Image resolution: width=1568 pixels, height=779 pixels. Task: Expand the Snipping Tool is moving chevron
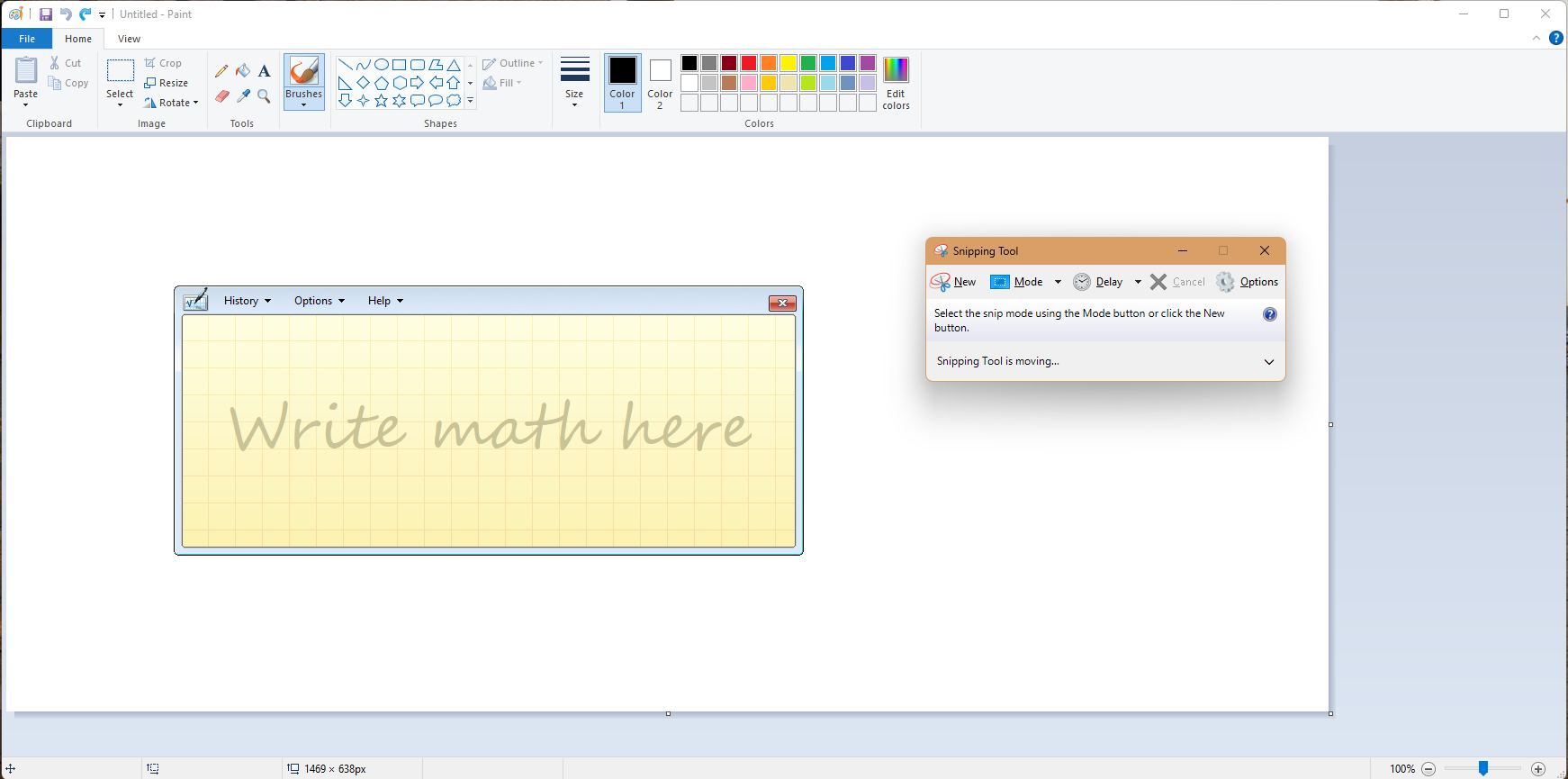[1269, 362]
